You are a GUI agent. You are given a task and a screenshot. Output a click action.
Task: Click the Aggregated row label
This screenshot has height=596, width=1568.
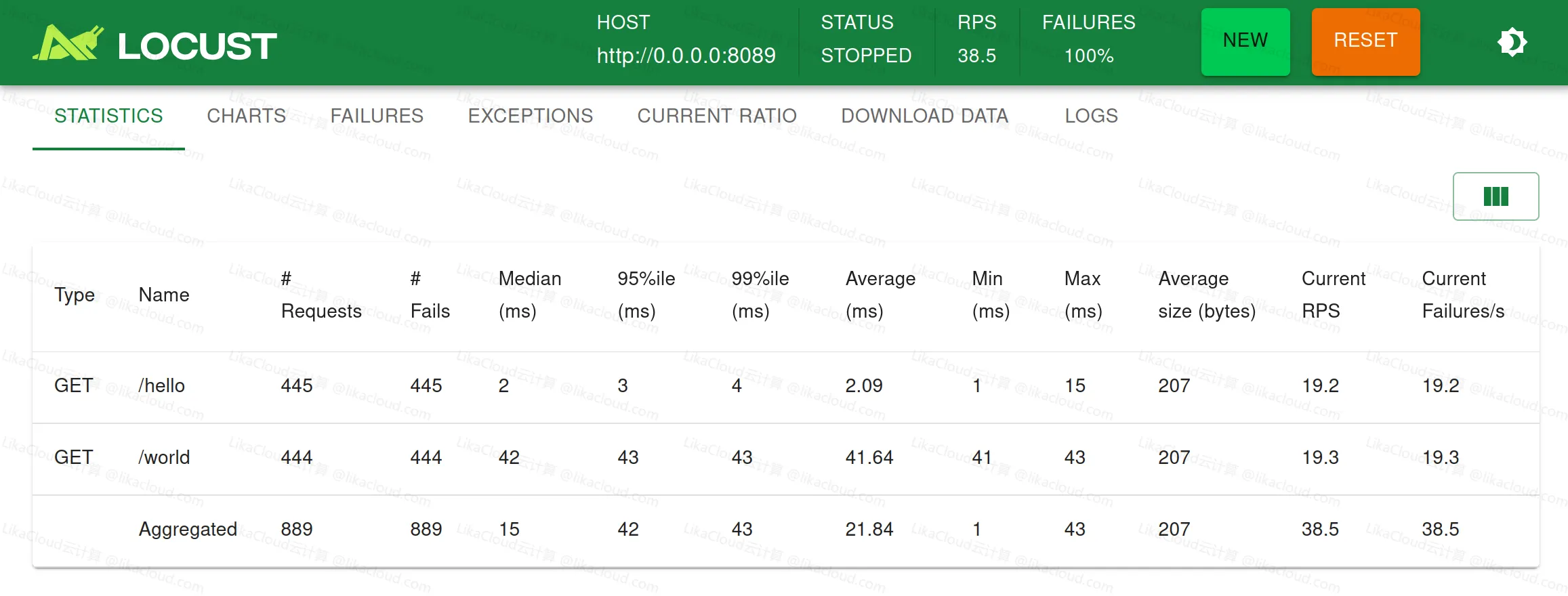point(188,529)
